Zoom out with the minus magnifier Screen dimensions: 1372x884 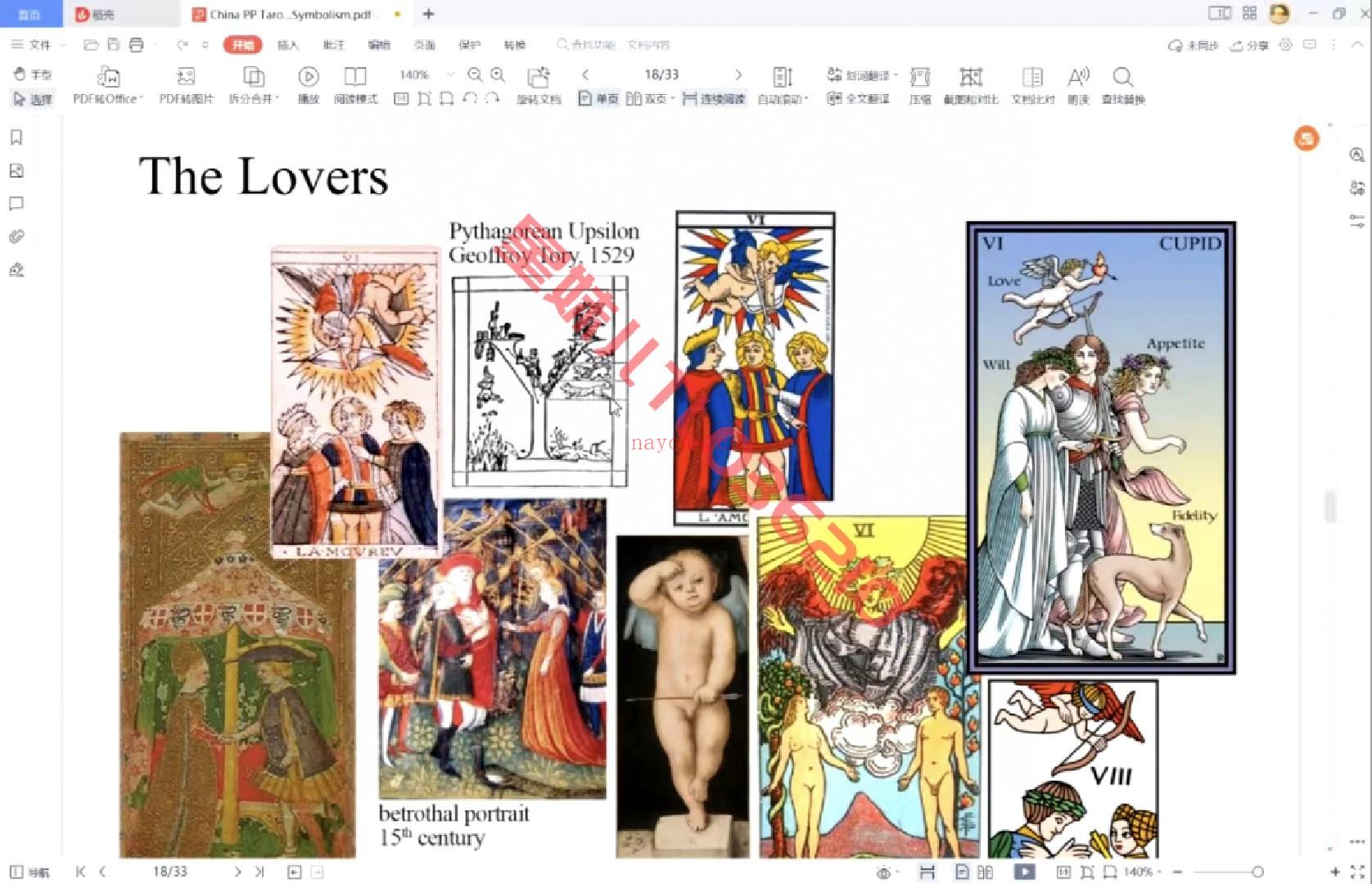(x=475, y=75)
